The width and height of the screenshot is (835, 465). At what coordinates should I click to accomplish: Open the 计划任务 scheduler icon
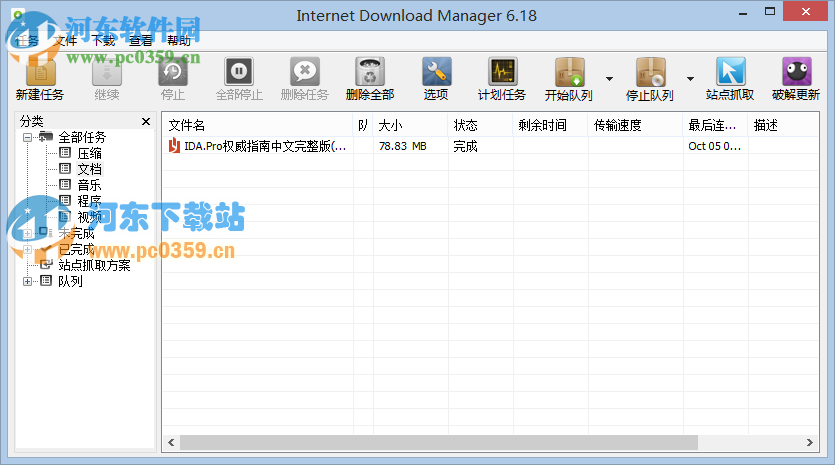point(502,71)
